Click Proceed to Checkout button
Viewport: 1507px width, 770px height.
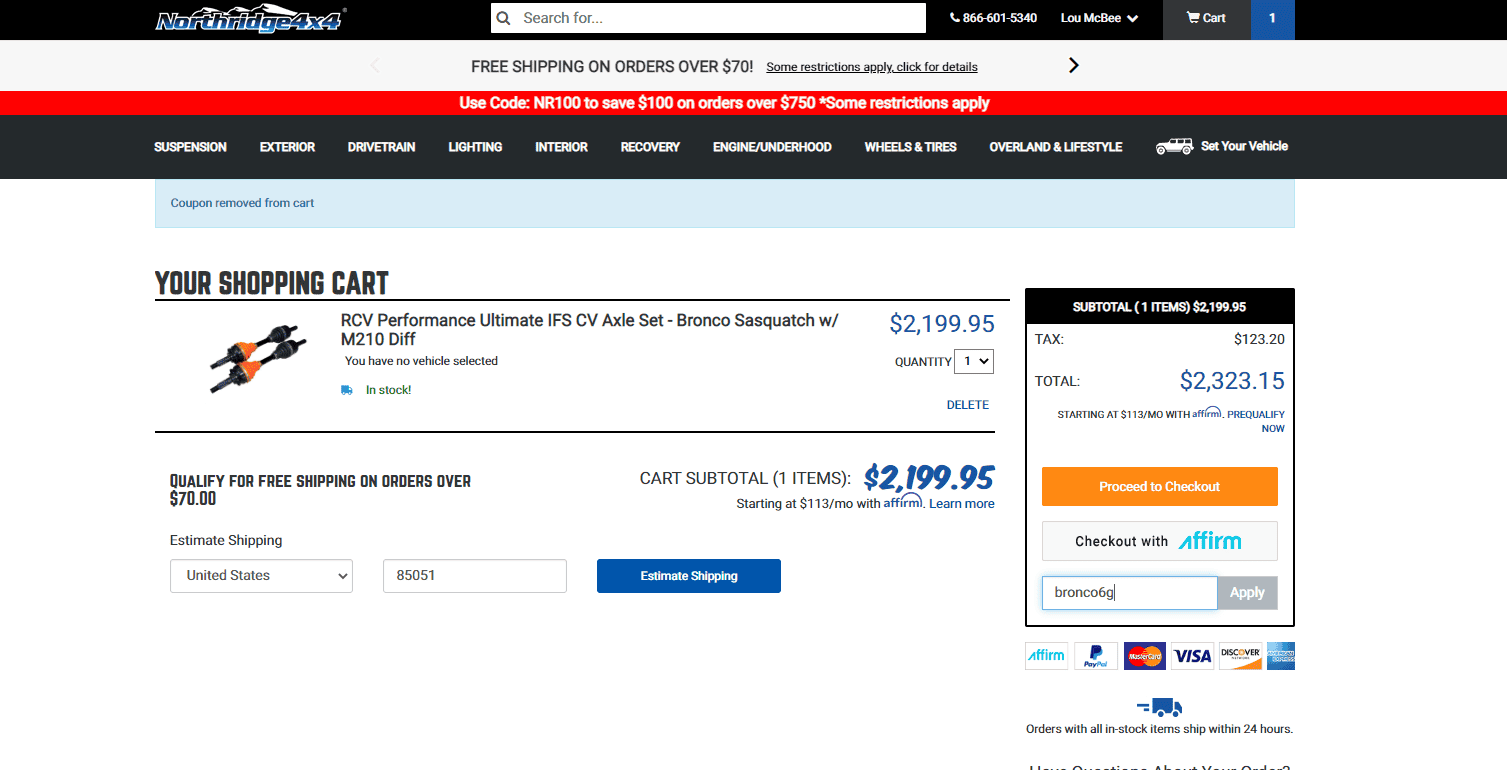(1160, 486)
